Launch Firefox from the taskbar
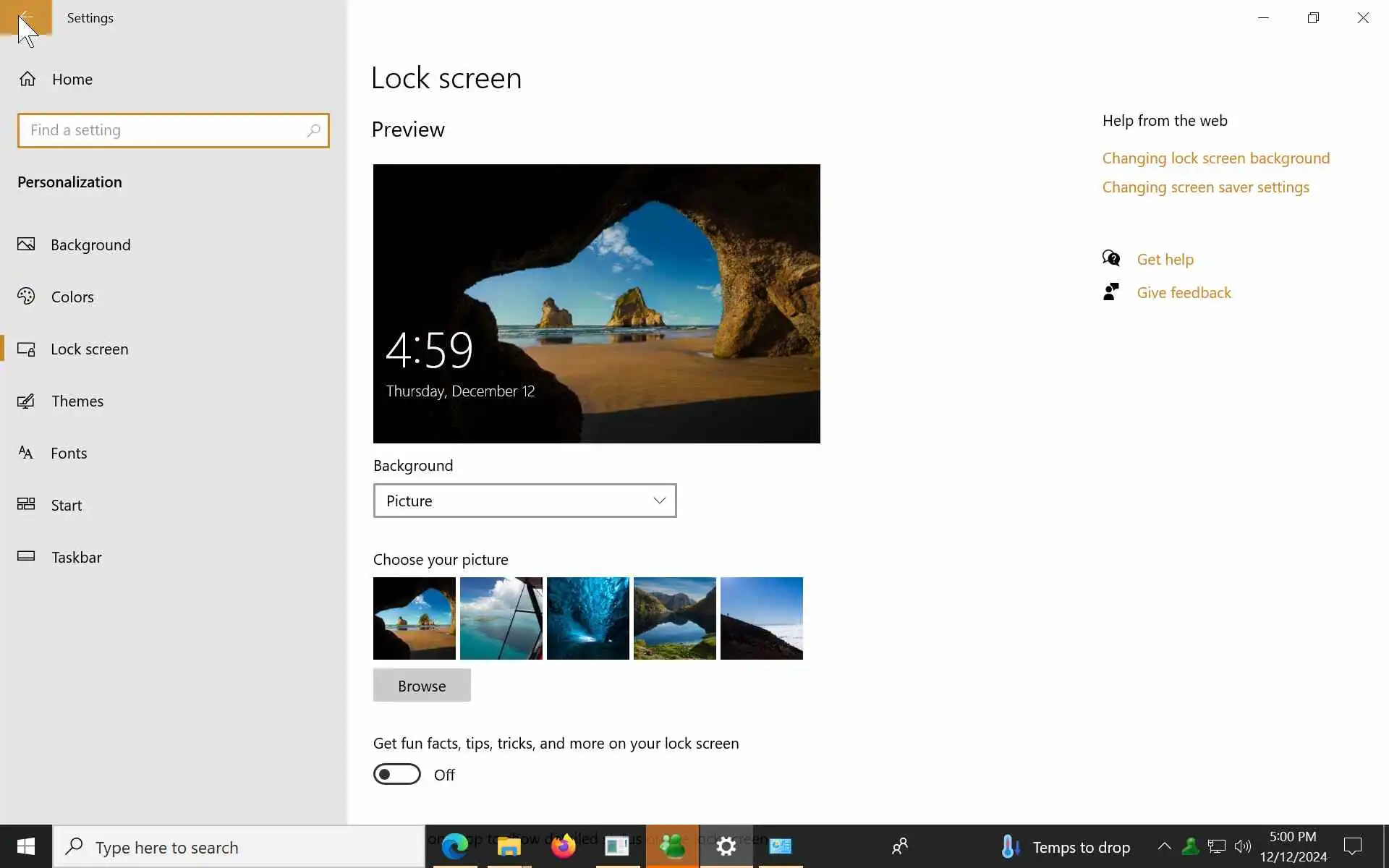Viewport: 1389px width, 868px height. [563, 846]
